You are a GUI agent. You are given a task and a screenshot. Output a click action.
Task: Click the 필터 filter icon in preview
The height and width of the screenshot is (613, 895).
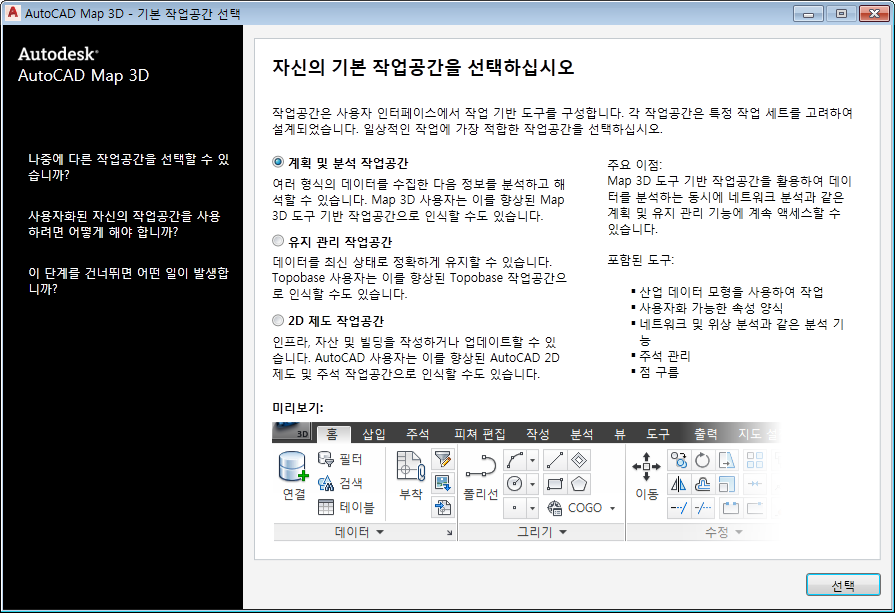point(326,459)
